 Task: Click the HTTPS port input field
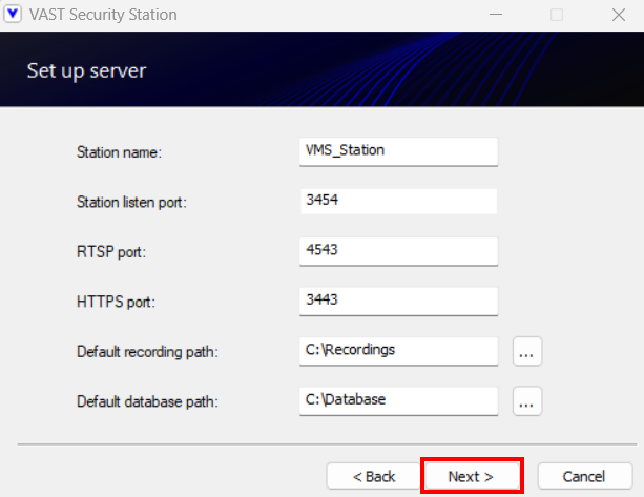coord(398,301)
